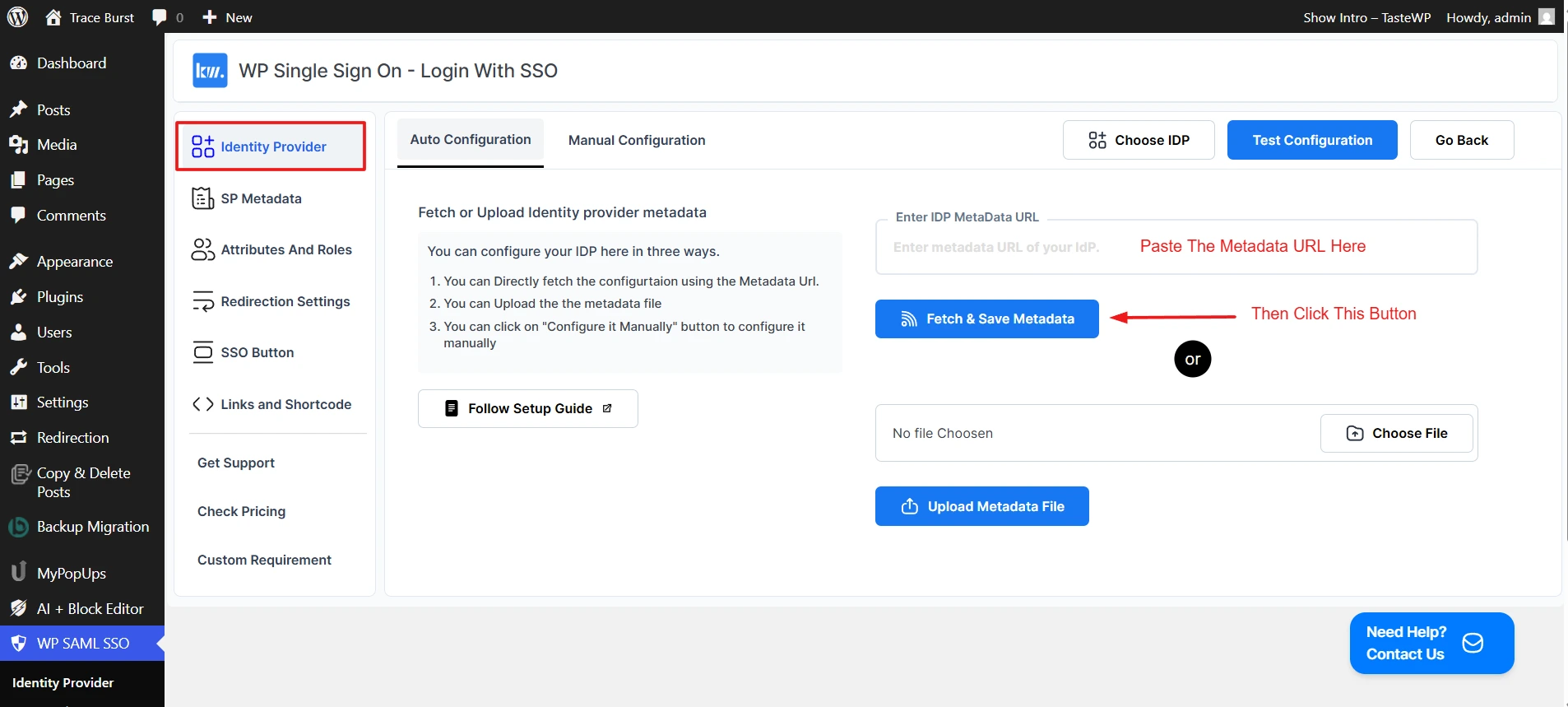Click Custom Requirement link
The image size is (1568, 707).
pyautogui.click(x=264, y=560)
